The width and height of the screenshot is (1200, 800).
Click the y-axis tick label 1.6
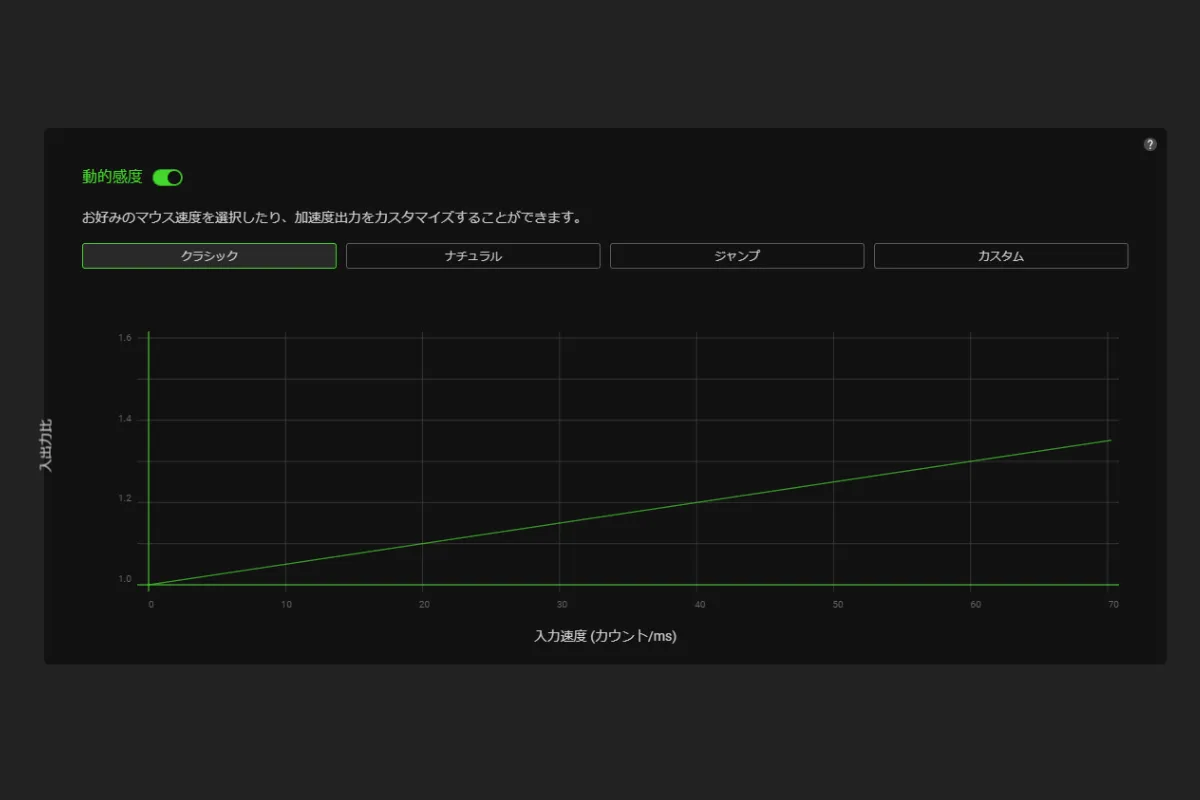[125, 338]
